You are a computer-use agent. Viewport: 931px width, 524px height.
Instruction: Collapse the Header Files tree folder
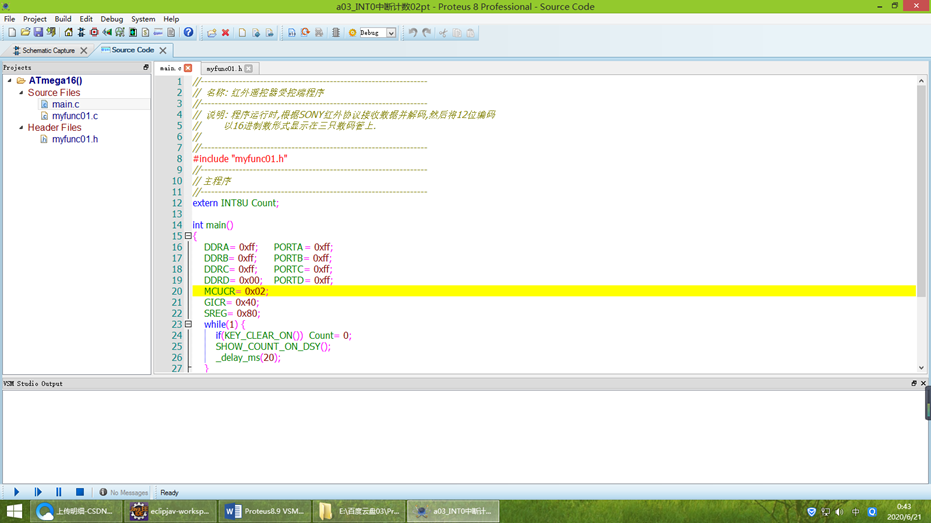[21, 127]
